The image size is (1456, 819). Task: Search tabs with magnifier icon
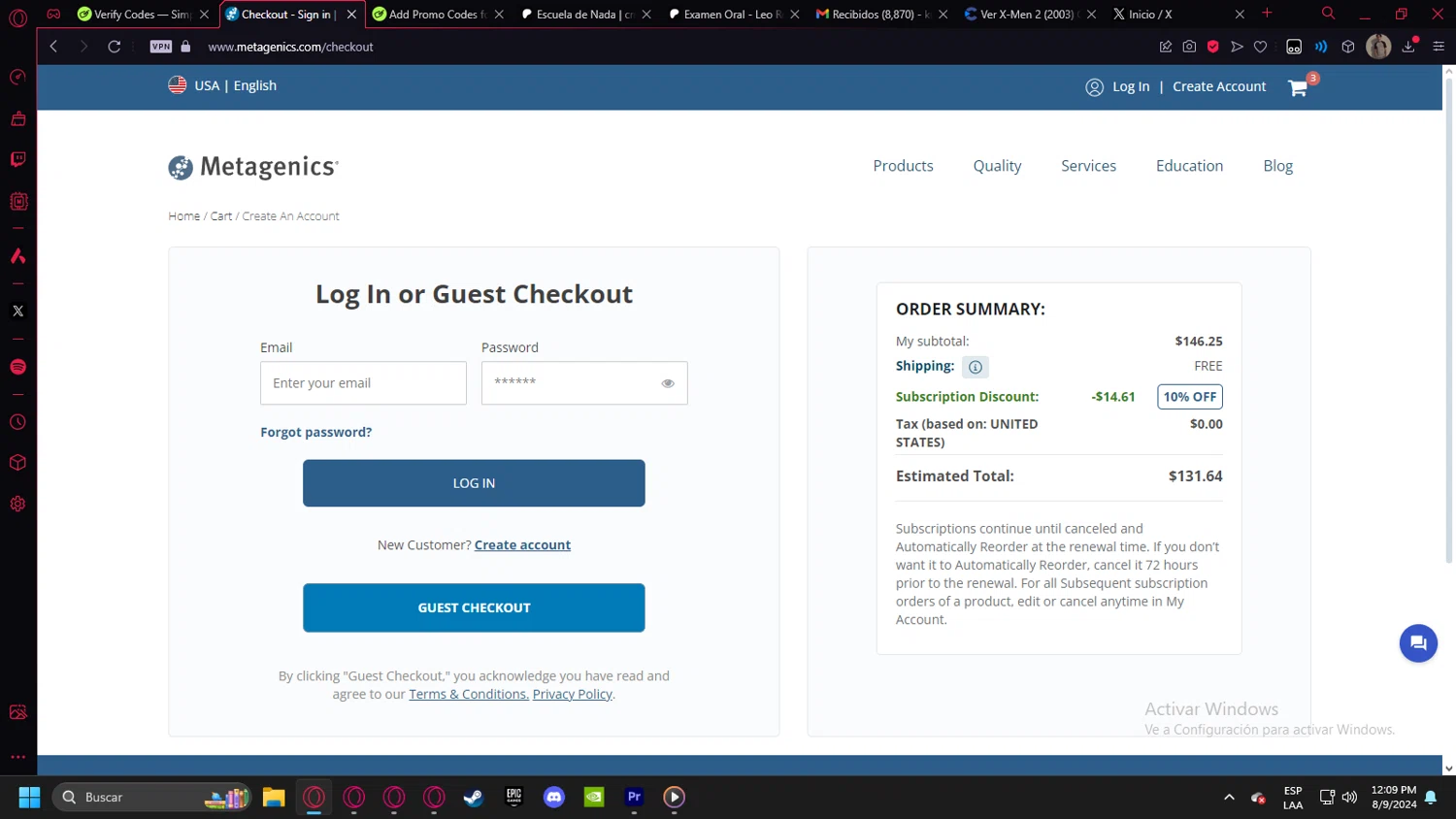[1328, 14]
